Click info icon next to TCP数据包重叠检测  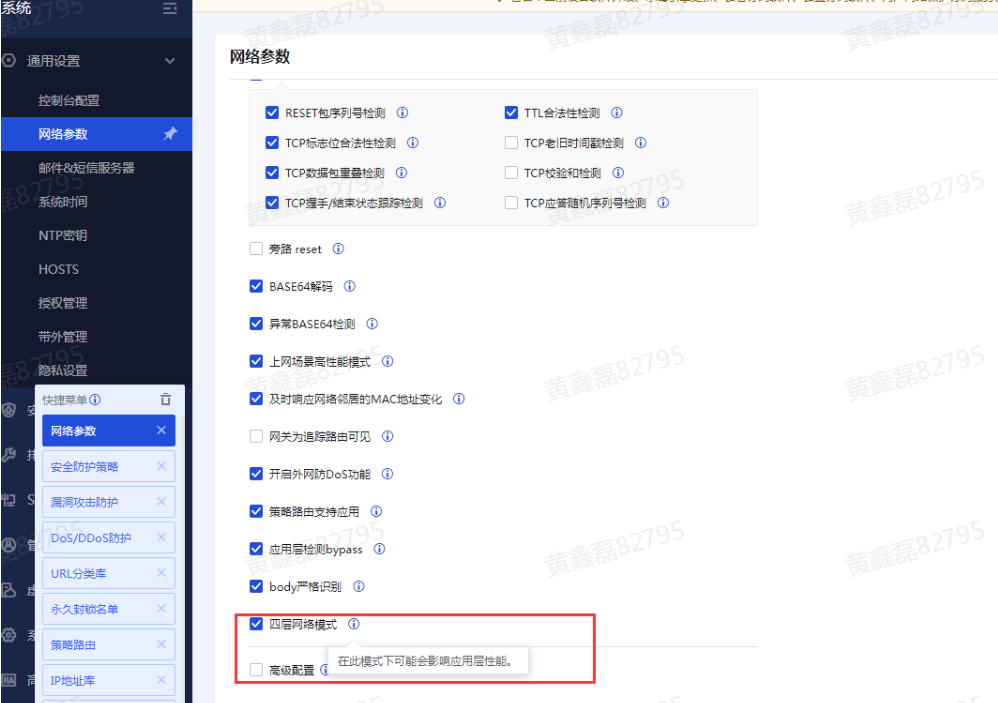pos(402,172)
